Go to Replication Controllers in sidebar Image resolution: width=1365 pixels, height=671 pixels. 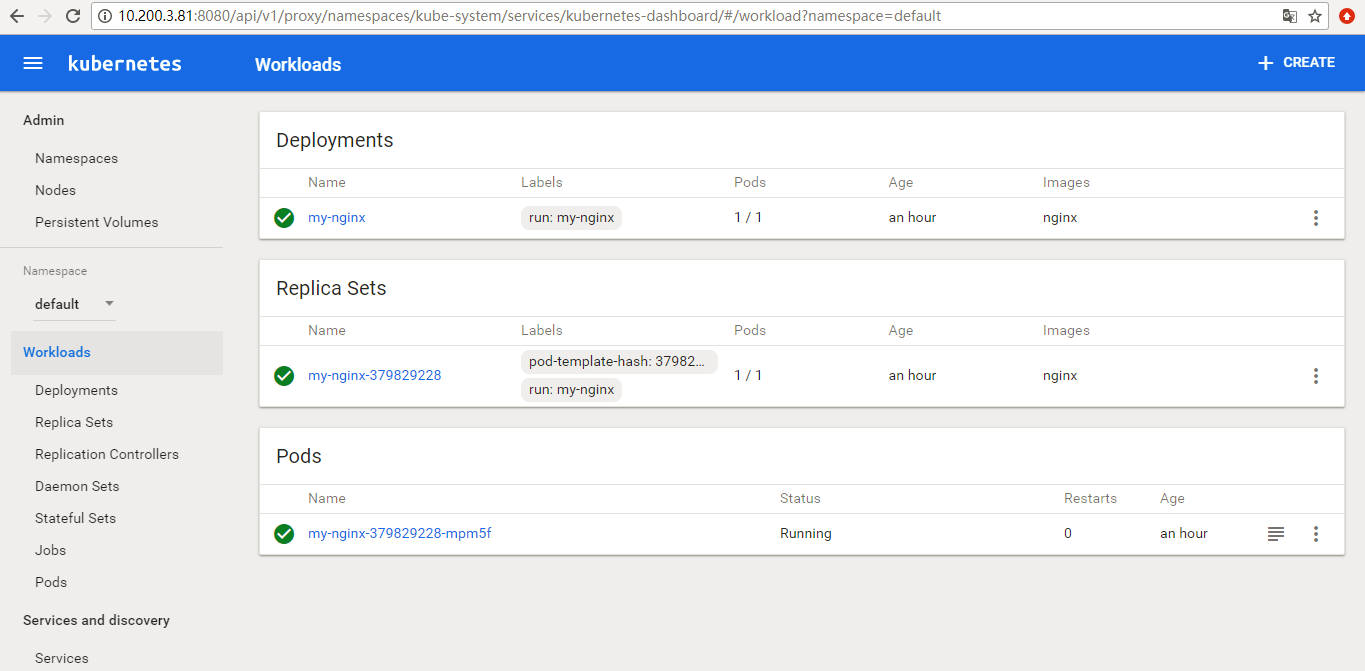(106, 454)
